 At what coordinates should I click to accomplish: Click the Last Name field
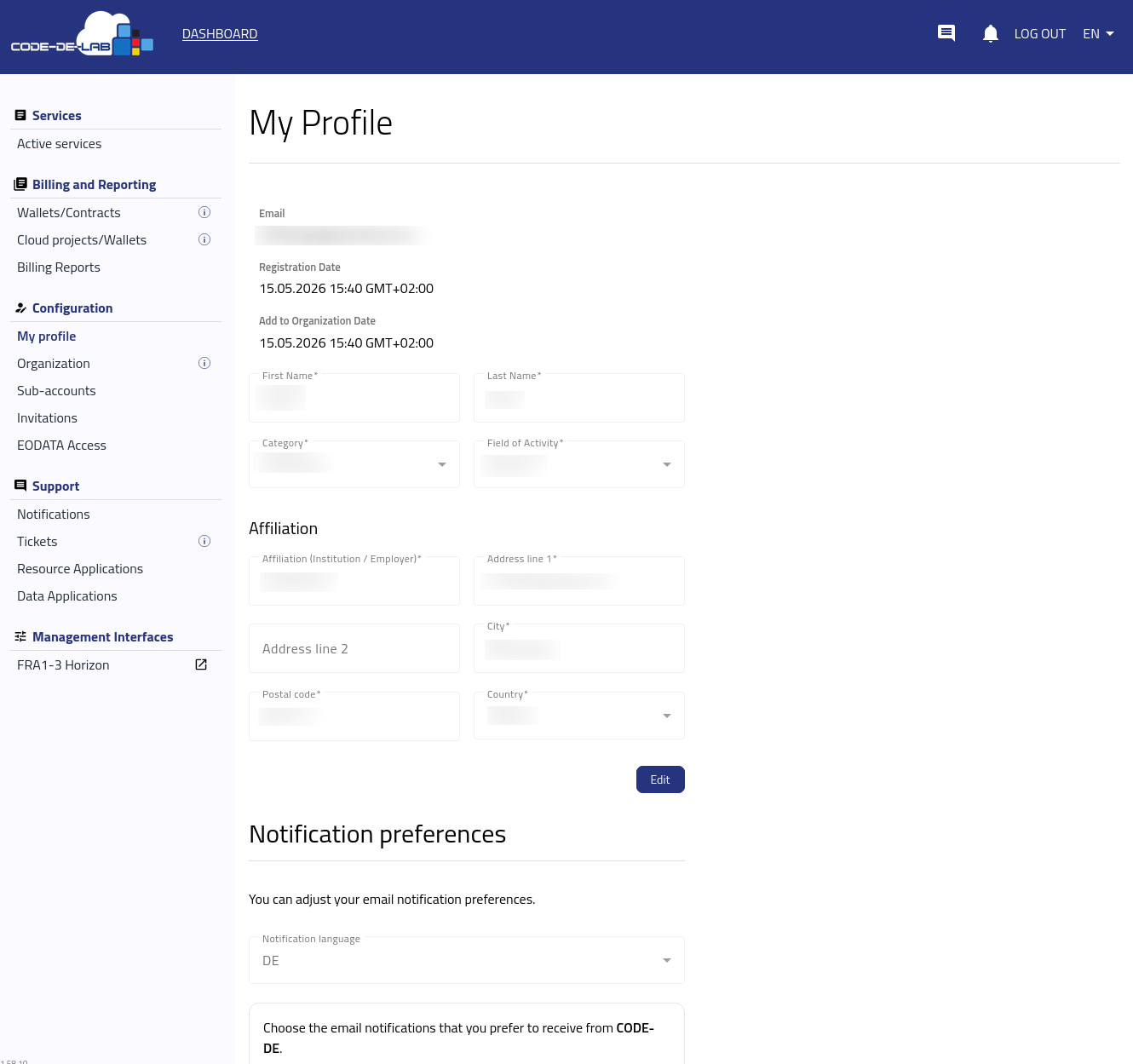(x=579, y=398)
